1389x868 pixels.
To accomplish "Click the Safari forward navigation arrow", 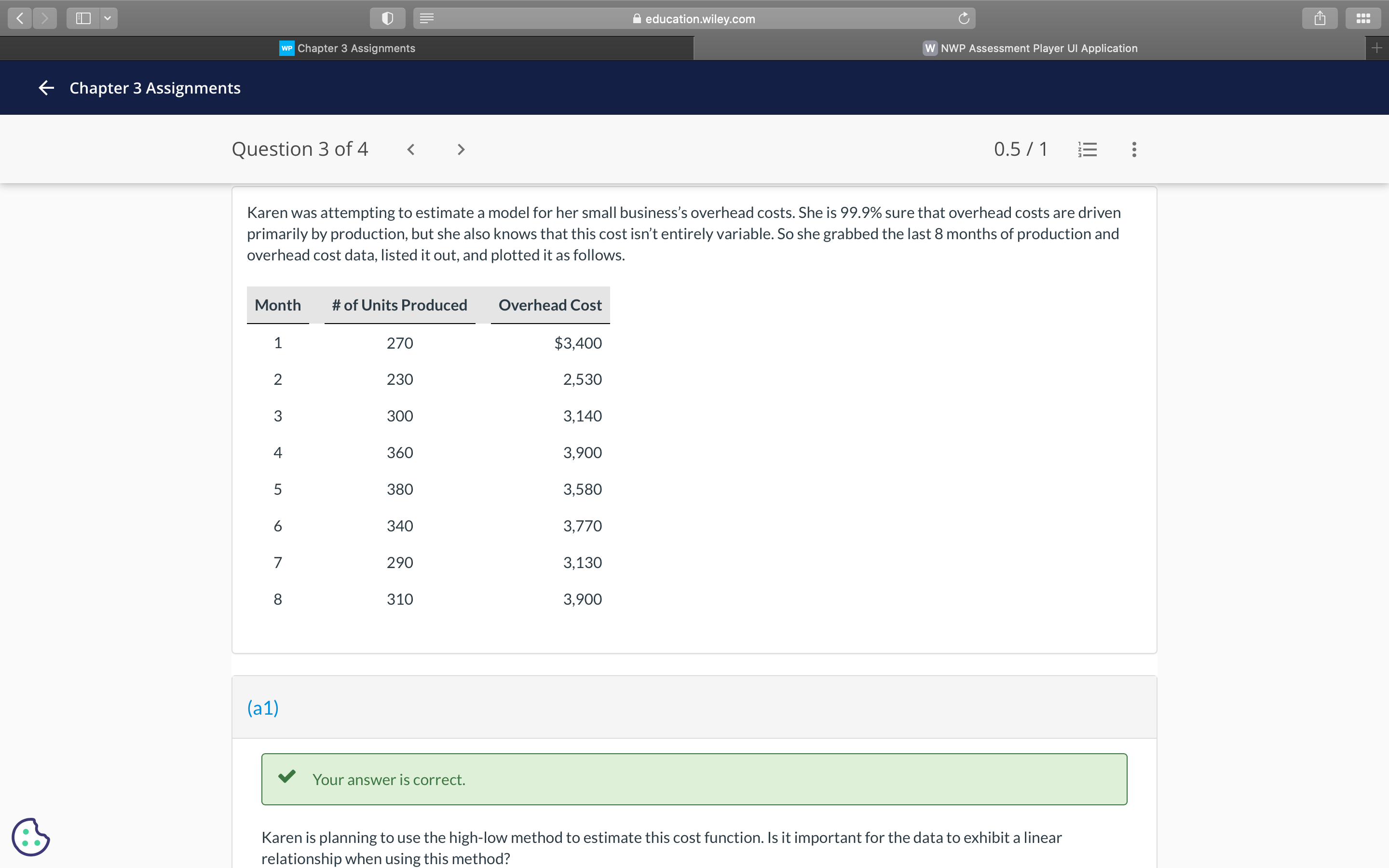I will point(45,18).
